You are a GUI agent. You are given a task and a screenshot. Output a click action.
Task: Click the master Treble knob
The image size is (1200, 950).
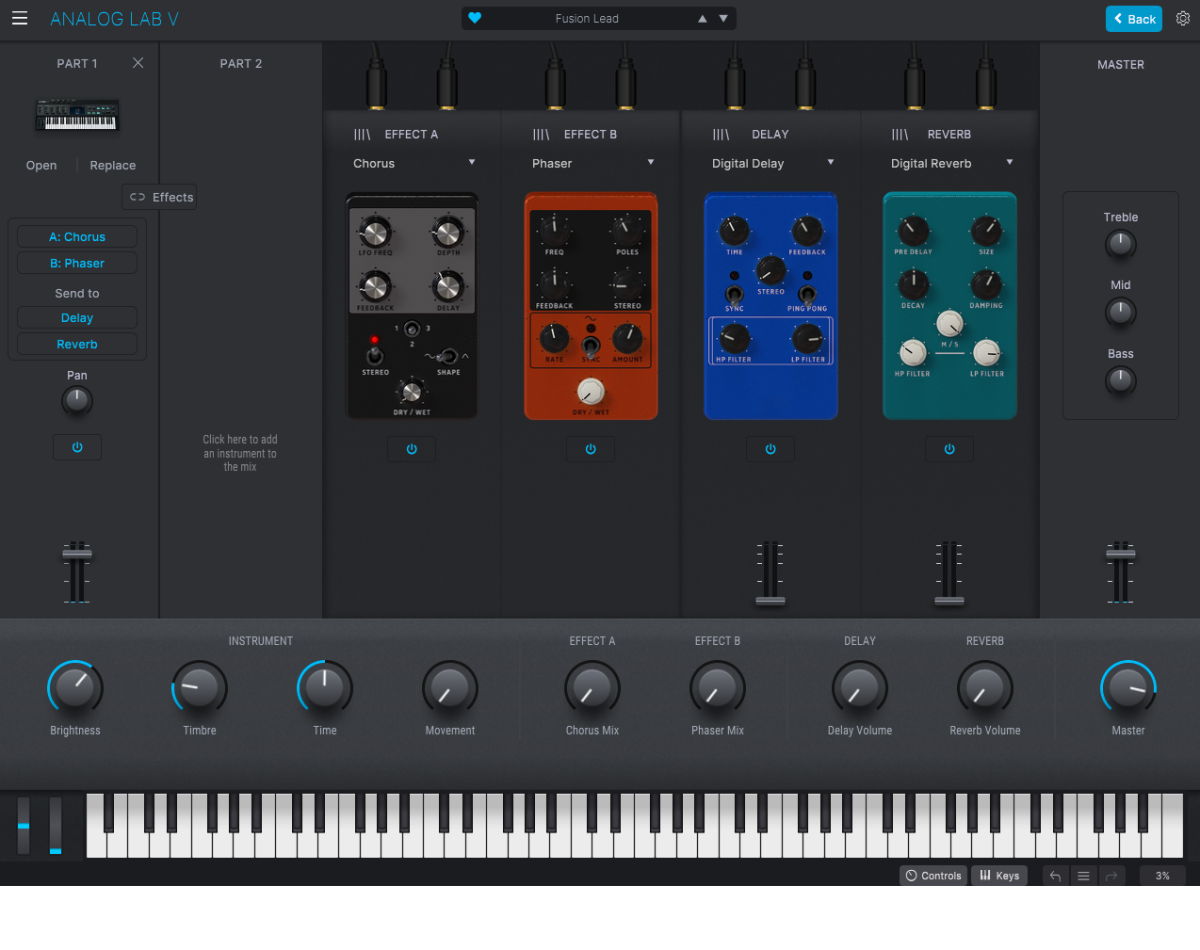coord(1120,244)
